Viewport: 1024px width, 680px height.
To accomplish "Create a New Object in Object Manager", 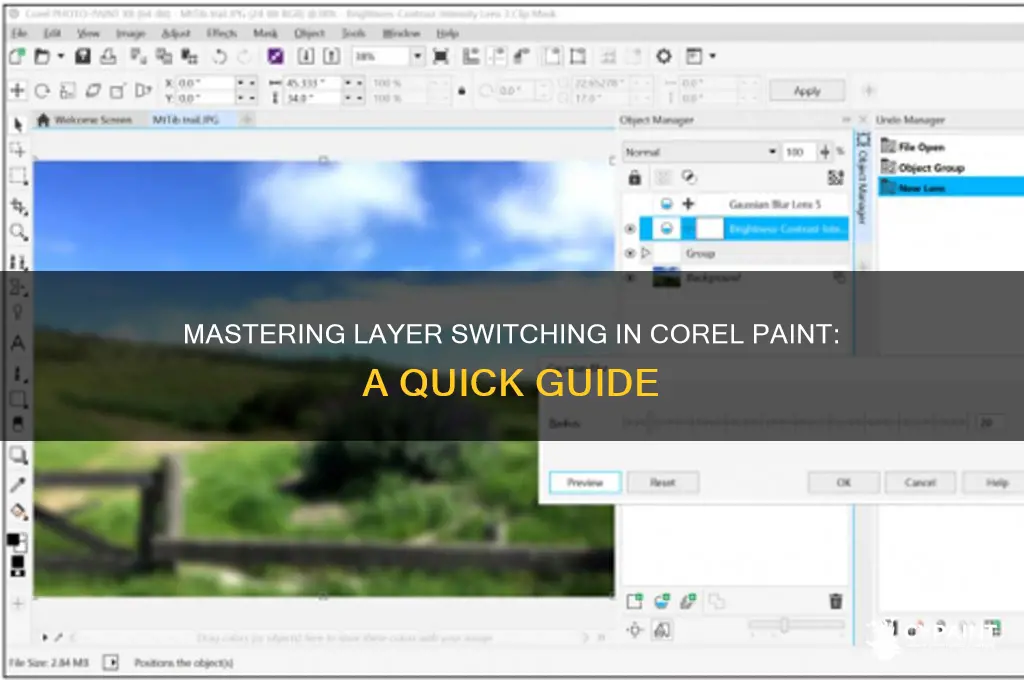I will pyautogui.click(x=634, y=601).
